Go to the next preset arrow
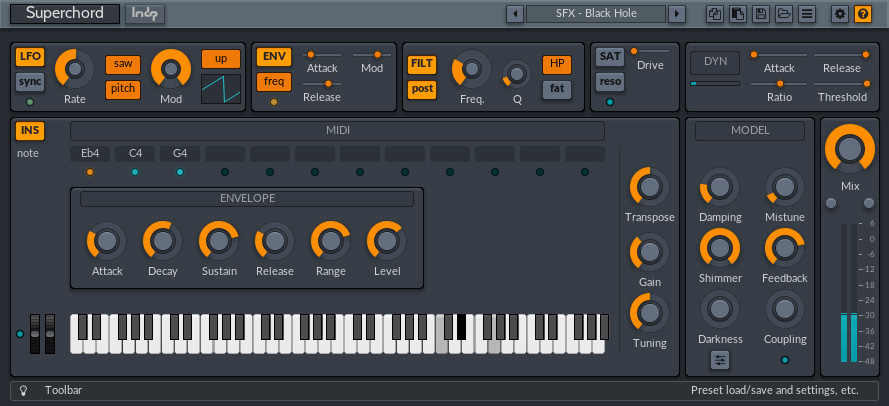Image resolution: width=889 pixels, height=406 pixels. [x=676, y=14]
